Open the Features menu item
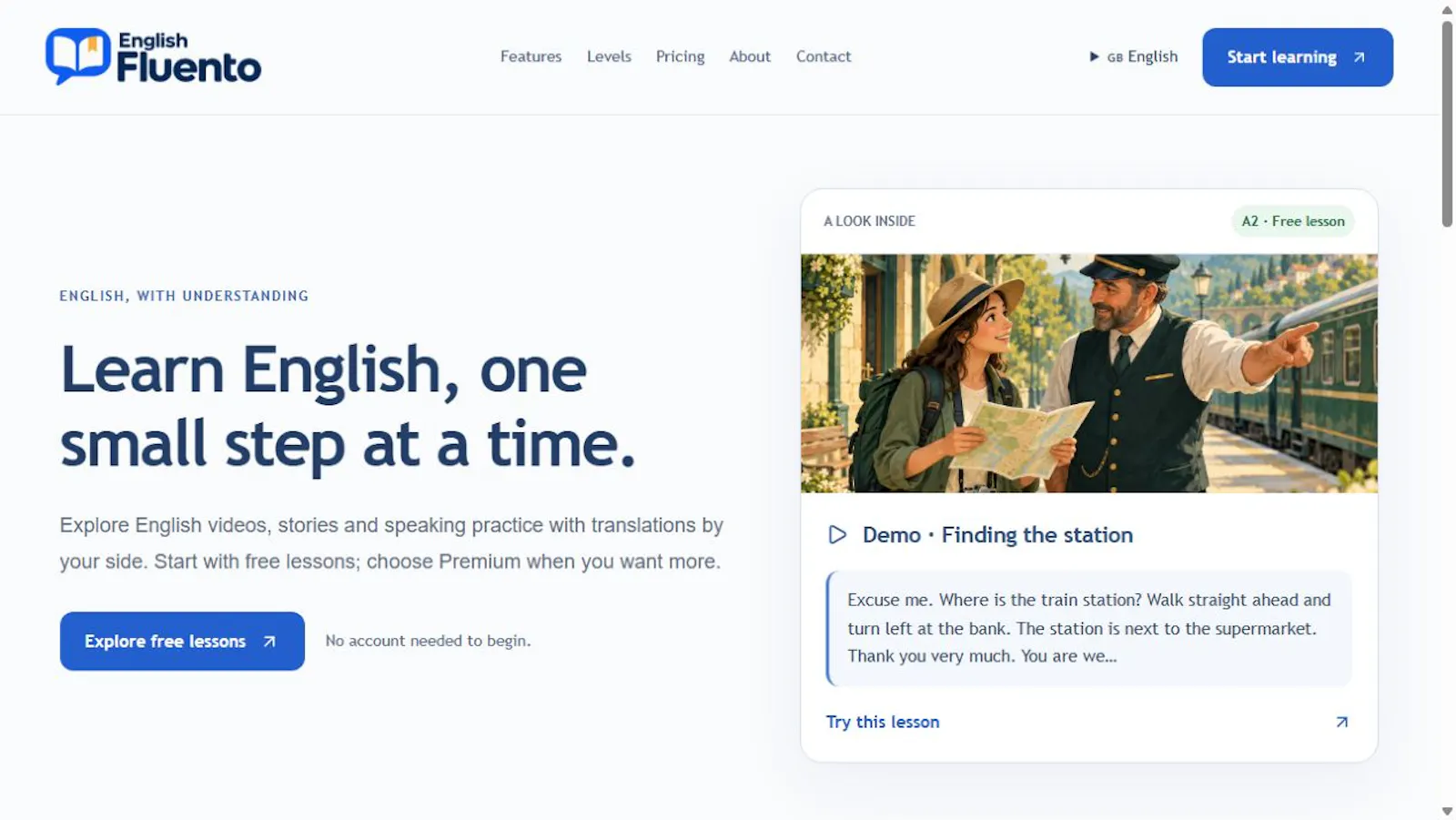This screenshot has width=1456, height=820. point(531,56)
